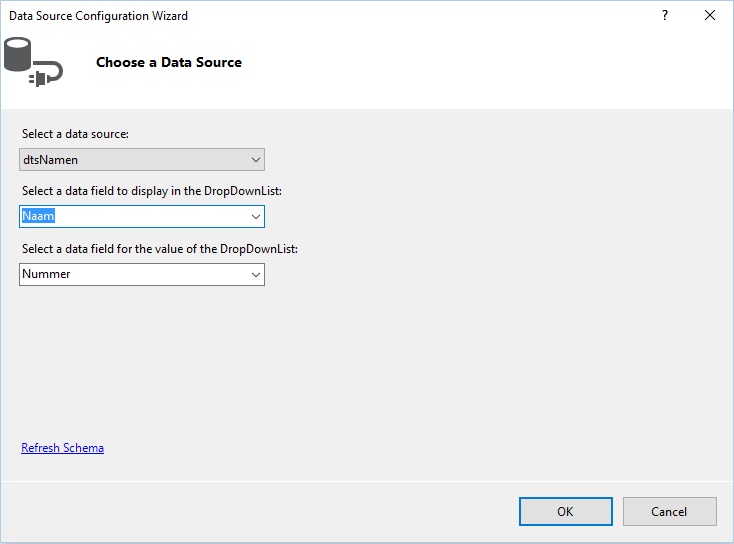The image size is (734, 544).
Task: Confirm the wizard with the OK button
Action: point(565,511)
